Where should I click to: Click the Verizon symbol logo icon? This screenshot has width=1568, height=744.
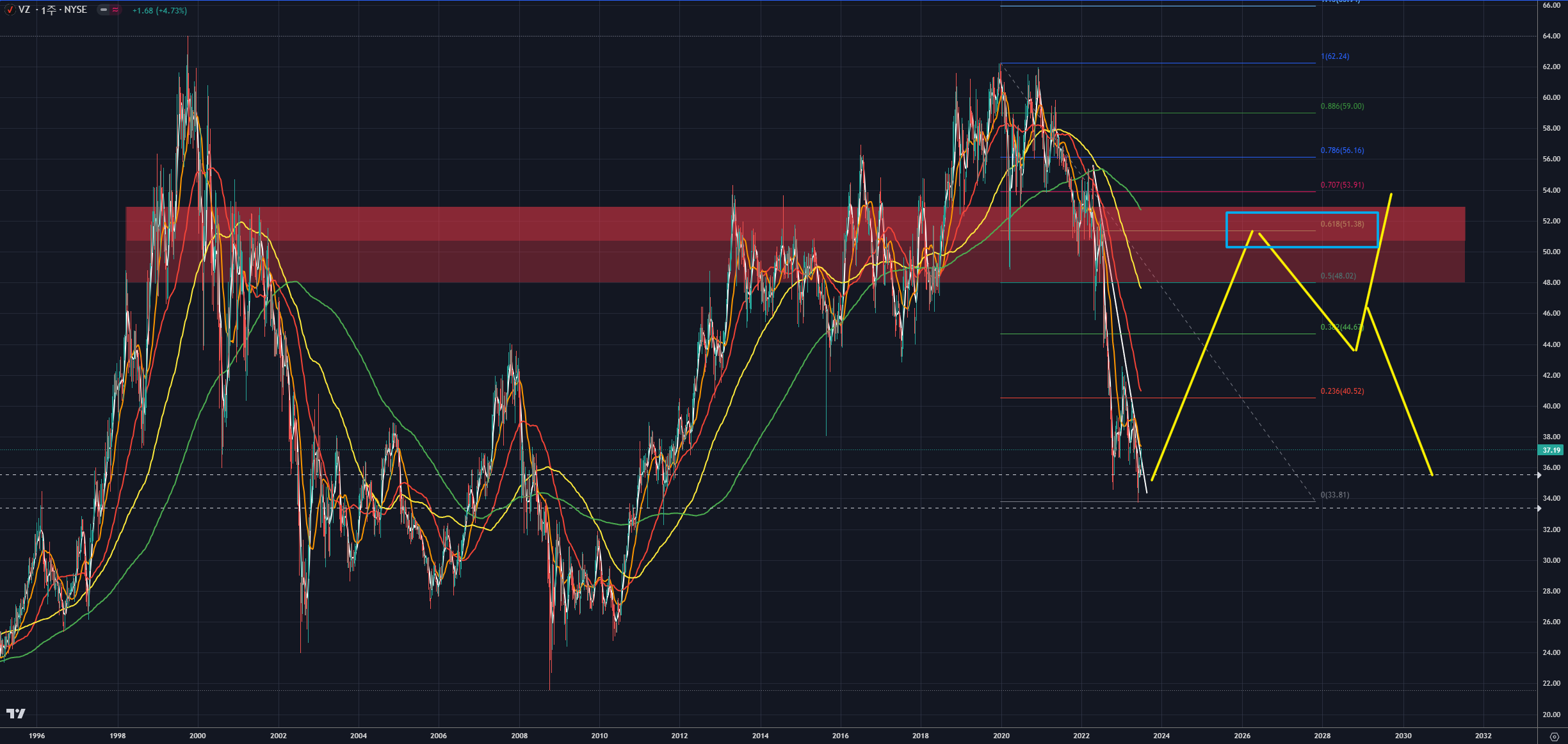coord(10,10)
